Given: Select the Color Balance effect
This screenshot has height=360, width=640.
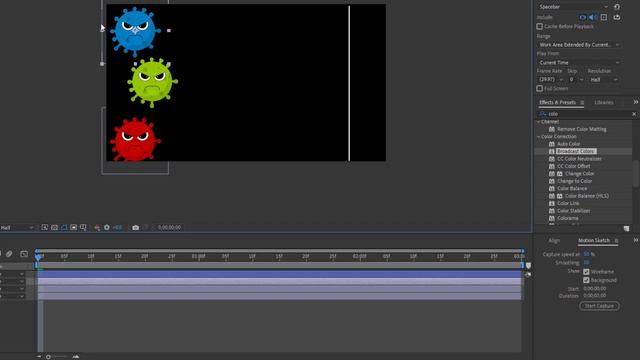Looking at the screenshot, I should click(572, 189).
